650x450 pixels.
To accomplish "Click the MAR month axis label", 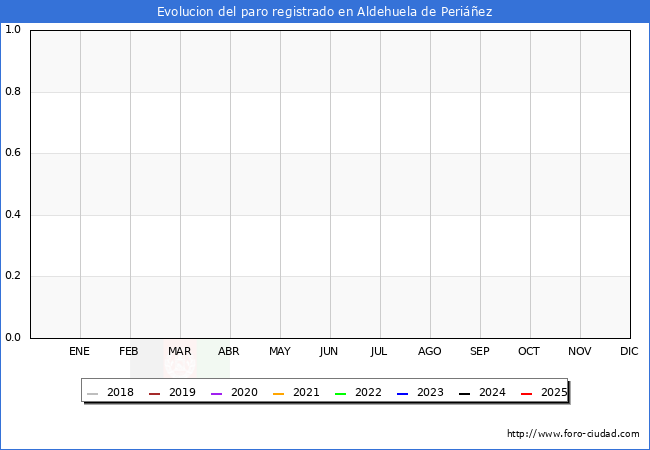I will click(x=179, y=351).
